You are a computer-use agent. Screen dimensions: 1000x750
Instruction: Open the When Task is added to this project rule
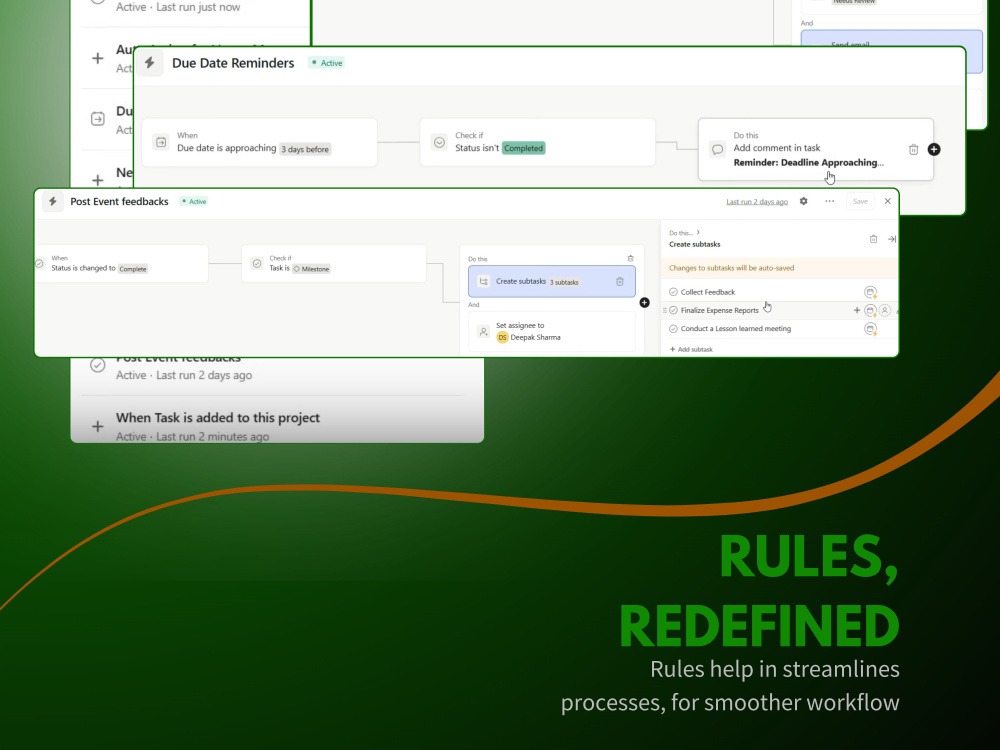(277, 426)
